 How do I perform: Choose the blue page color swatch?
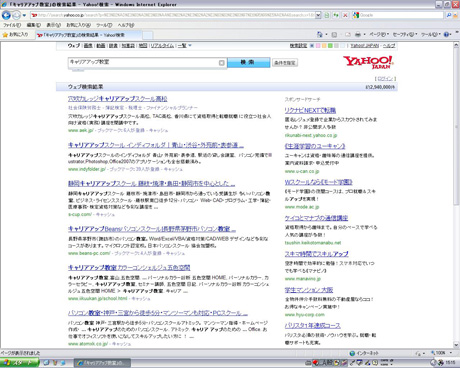[x=312, y=46]
